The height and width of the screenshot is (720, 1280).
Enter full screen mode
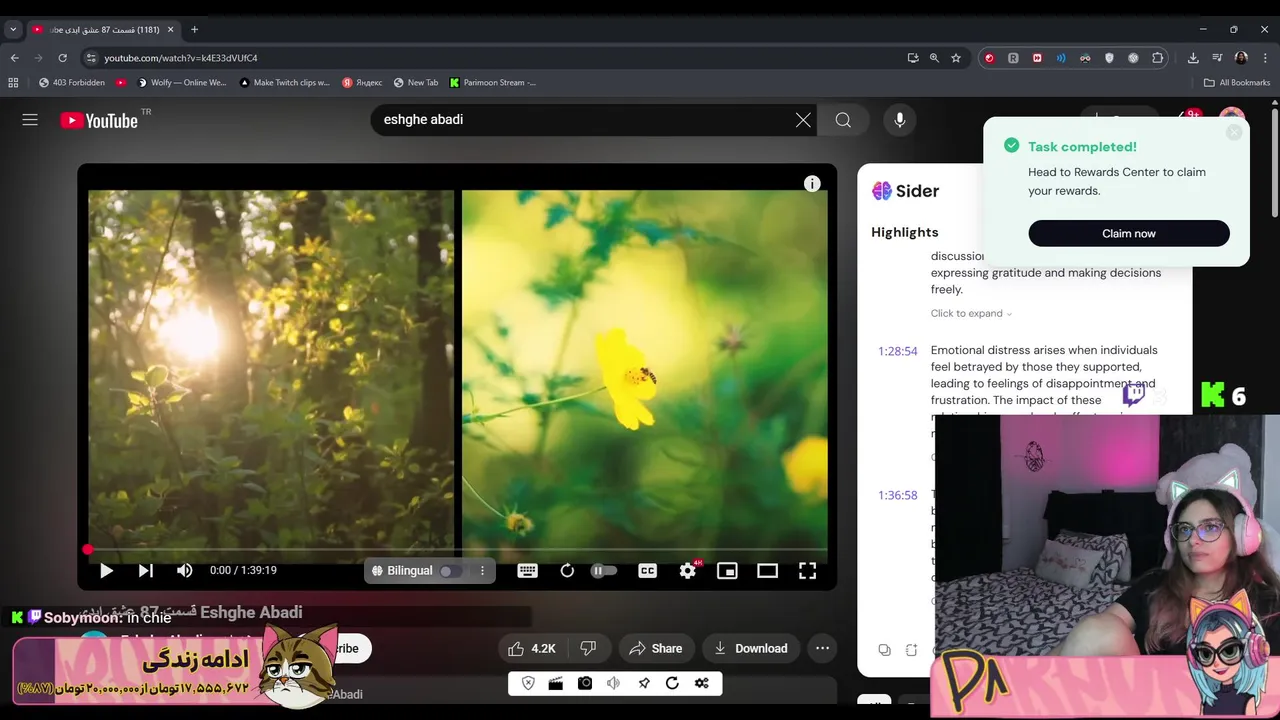(807, 571)
